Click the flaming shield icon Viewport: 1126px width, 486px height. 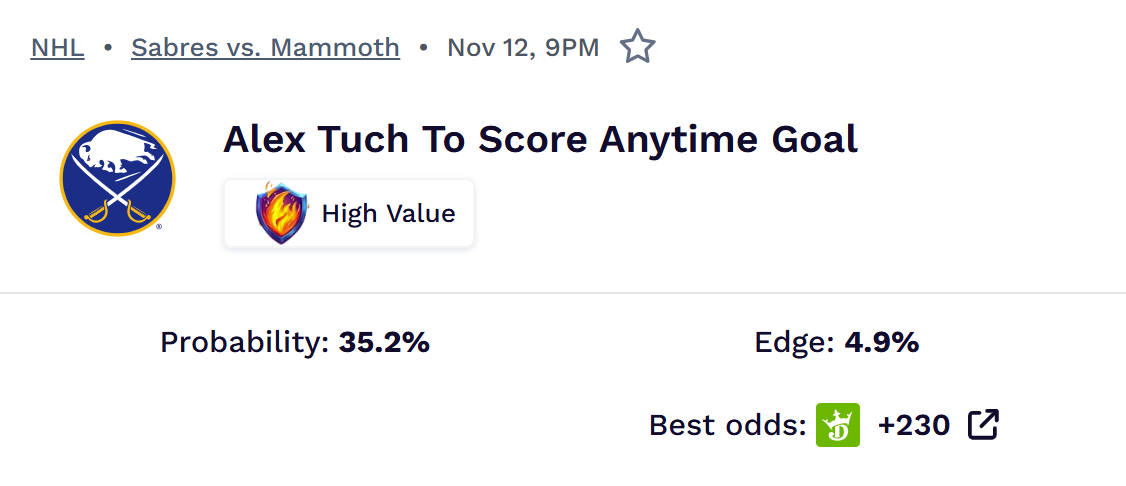coord(282,213)
